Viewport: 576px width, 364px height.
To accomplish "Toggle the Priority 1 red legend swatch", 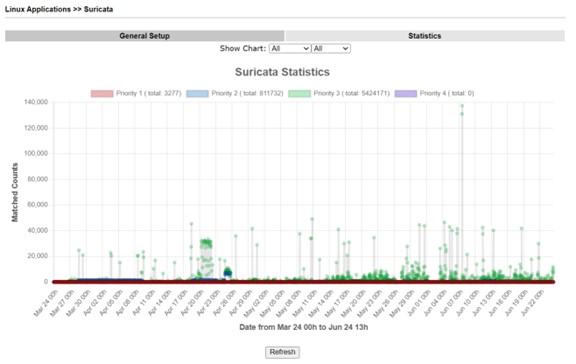I will (102, 93).
